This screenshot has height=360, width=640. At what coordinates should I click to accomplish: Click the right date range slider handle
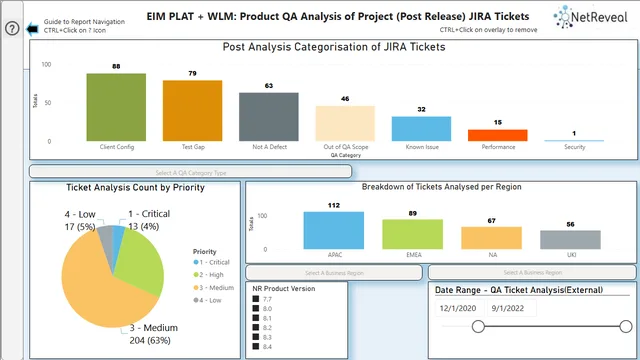(x=626, y=327)
